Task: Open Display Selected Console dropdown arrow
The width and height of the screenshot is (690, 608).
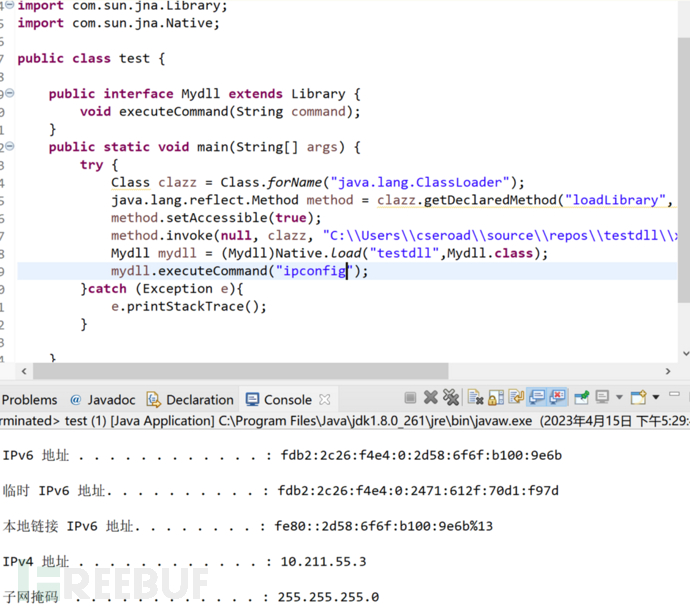Action: [618, 398]
